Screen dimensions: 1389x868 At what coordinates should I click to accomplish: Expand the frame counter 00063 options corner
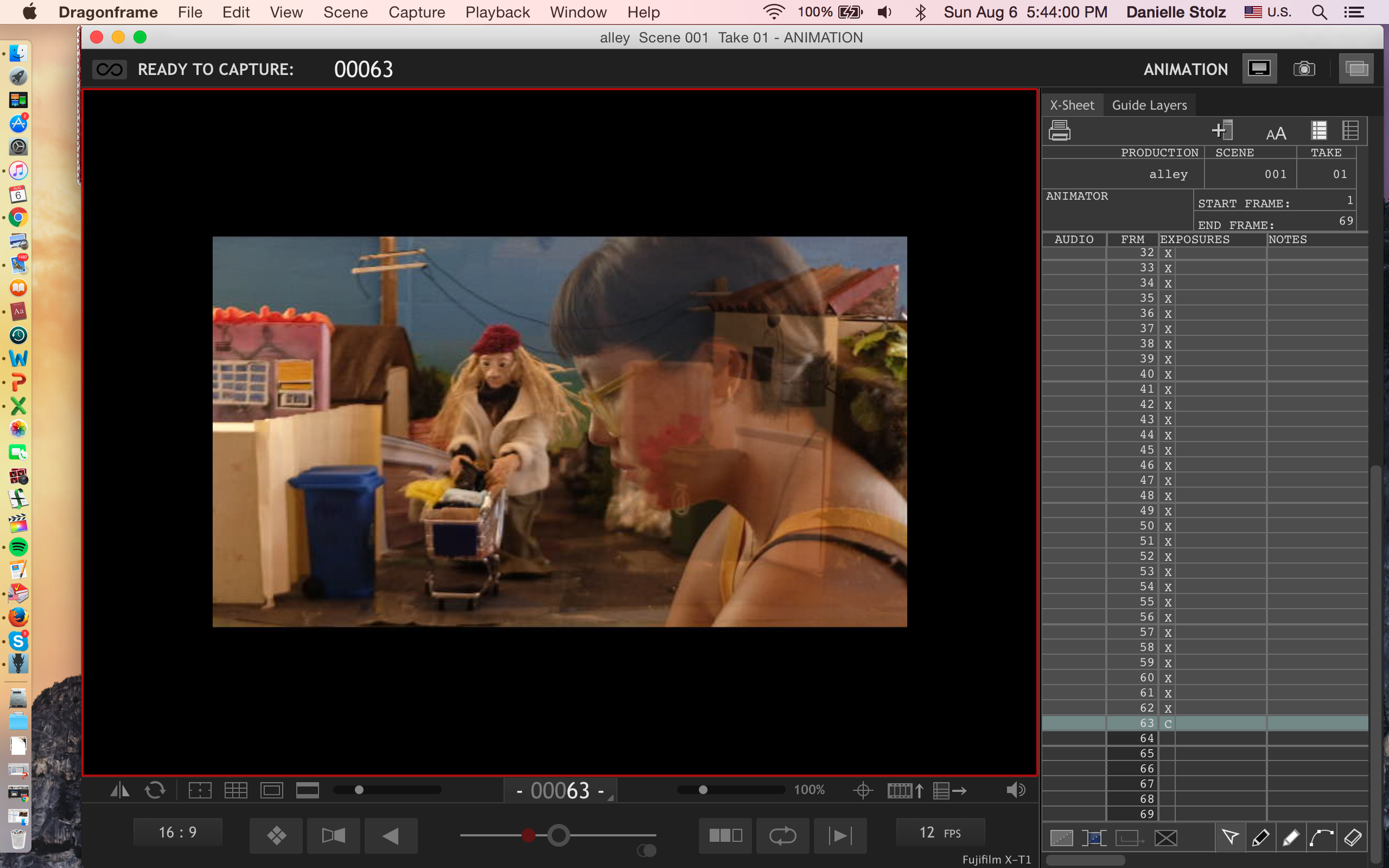point(611,798)
